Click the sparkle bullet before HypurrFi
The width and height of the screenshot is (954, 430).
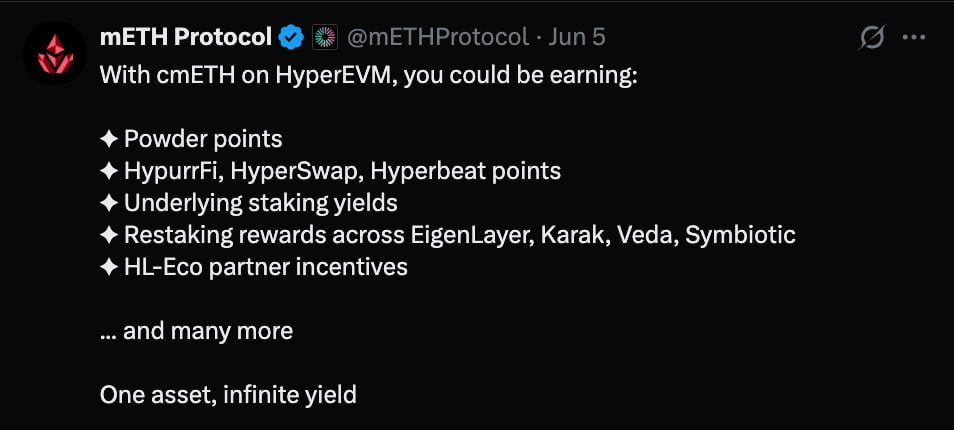(x=108, y=172)
